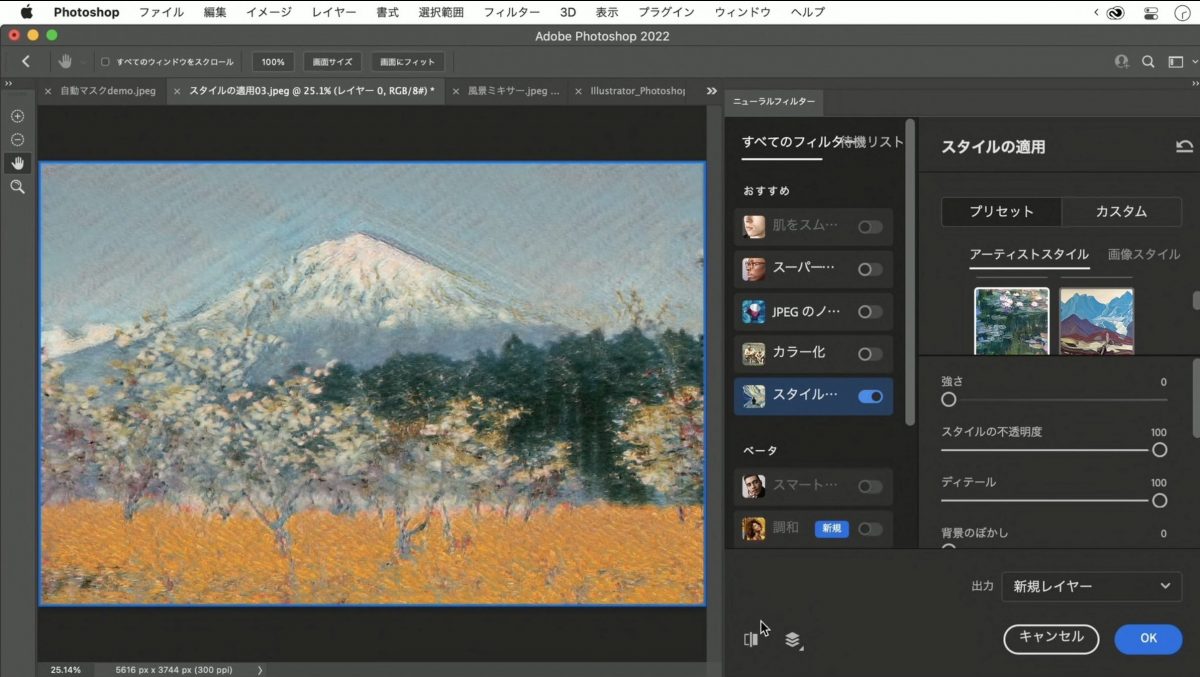1200x677 pixels.
Task: Select the magnifier Zoom tool
Action: pos(17,187)
